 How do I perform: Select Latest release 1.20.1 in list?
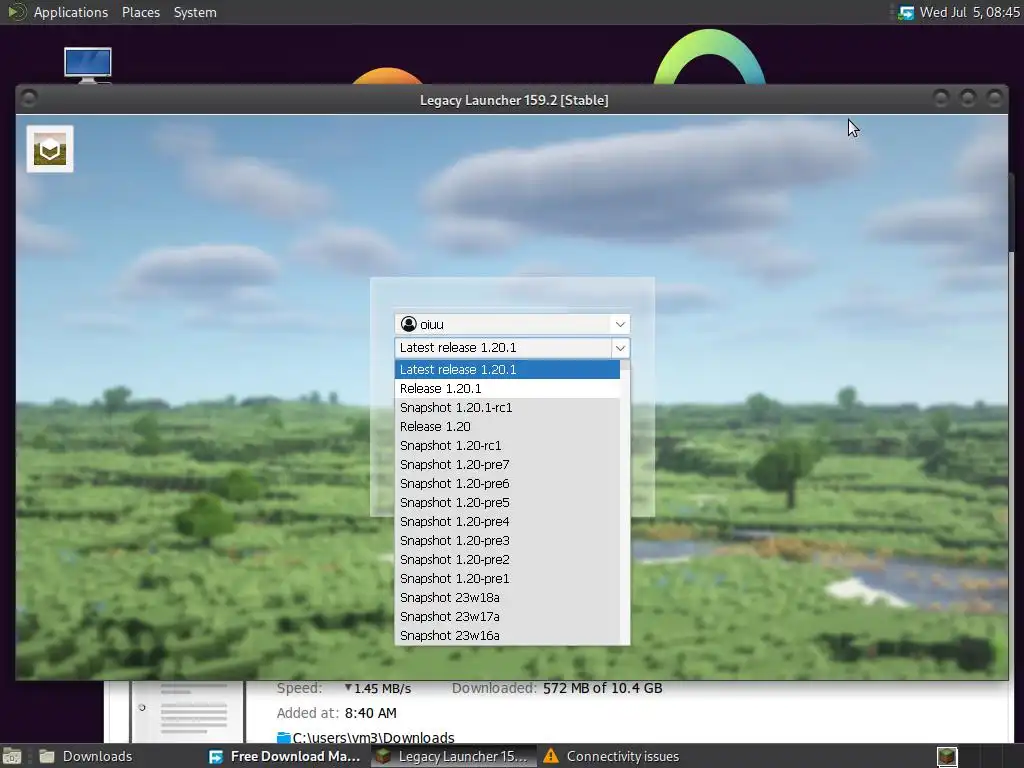point(507,370)
